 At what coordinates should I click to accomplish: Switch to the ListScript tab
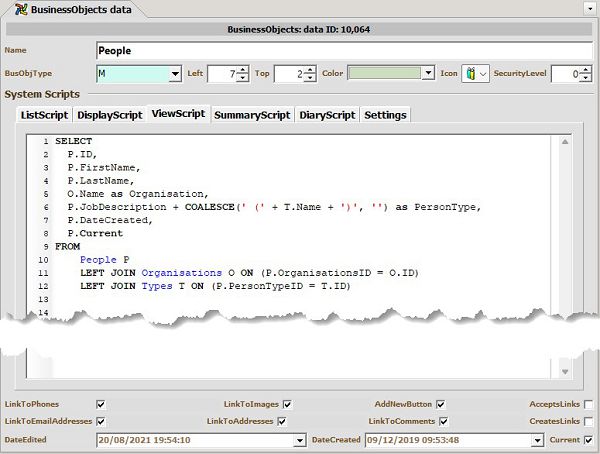click(x=44, y=115)
